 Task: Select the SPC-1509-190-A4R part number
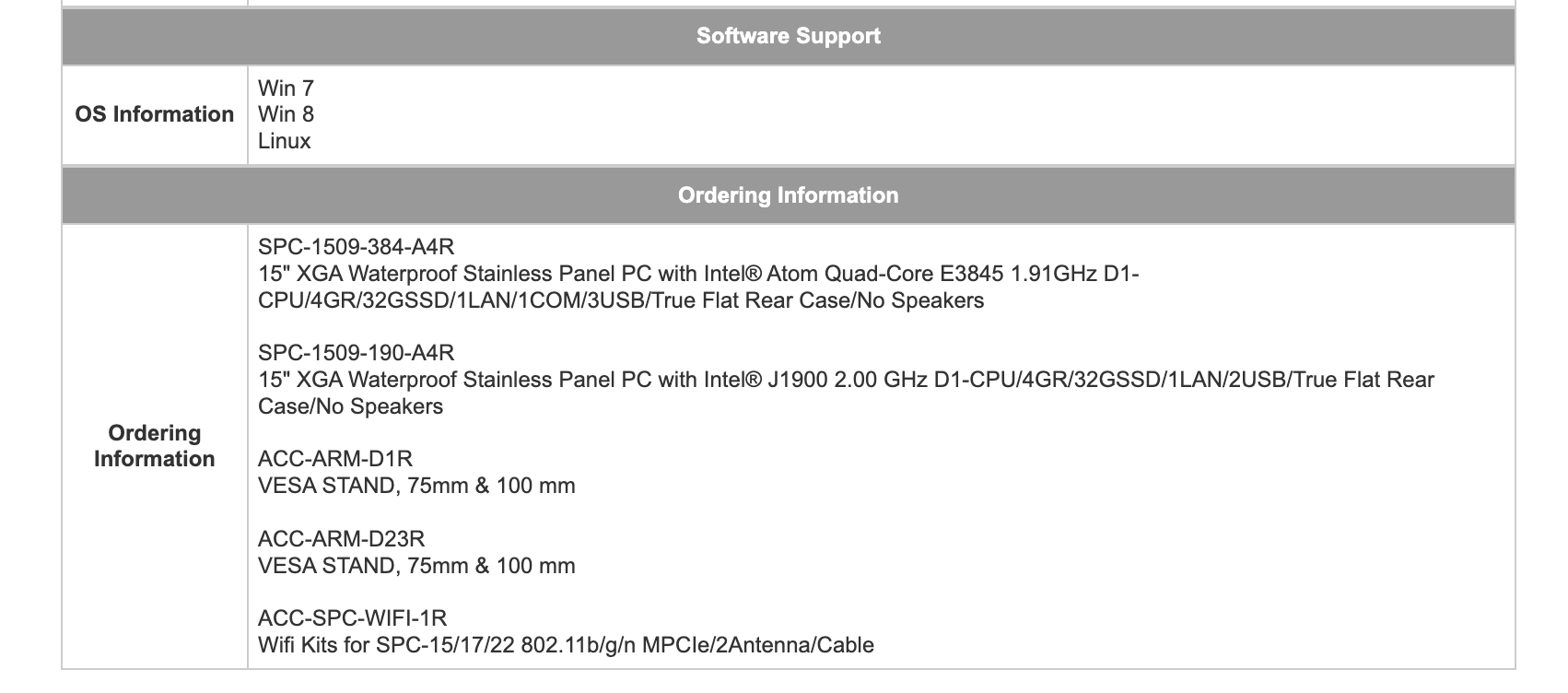[x=357, y=353]
